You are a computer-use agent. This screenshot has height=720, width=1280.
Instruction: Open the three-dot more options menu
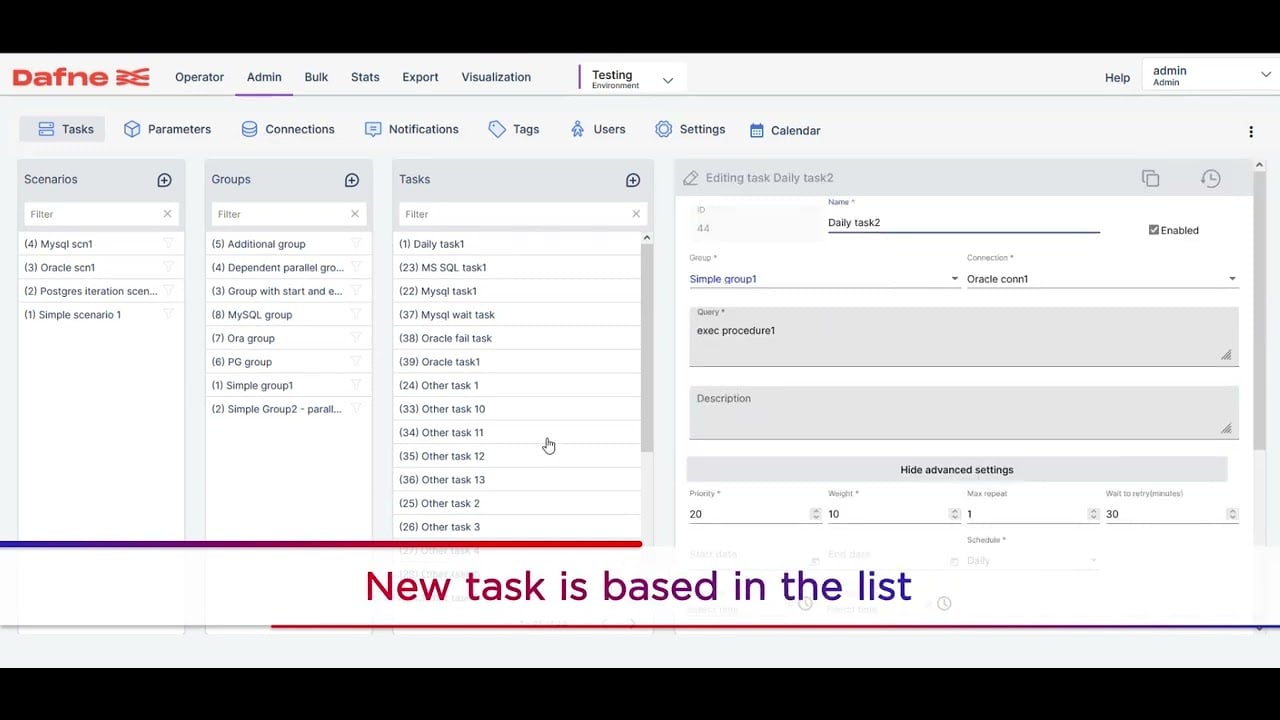click(x=1251, y=131)
